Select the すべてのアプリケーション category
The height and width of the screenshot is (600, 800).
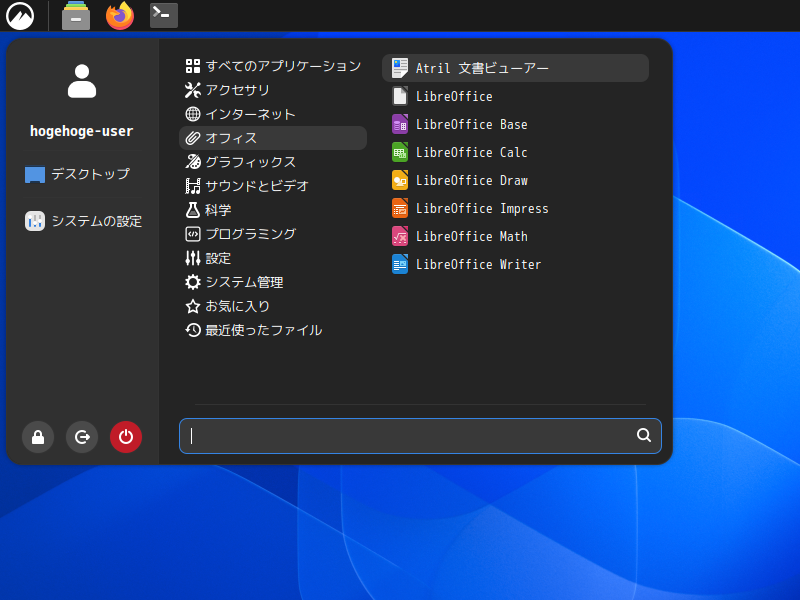(273, 66)
